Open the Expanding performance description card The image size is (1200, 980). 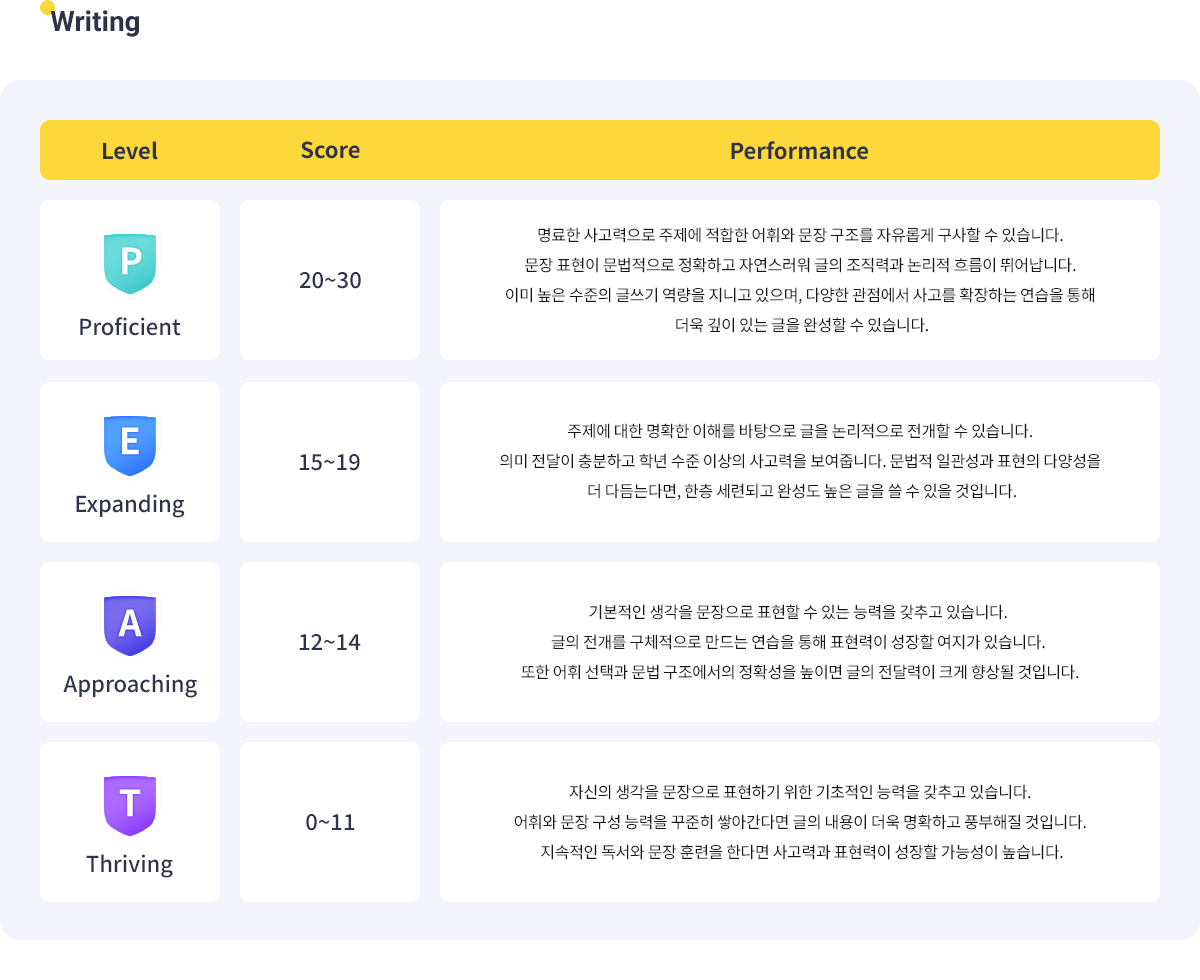(799, 462)
